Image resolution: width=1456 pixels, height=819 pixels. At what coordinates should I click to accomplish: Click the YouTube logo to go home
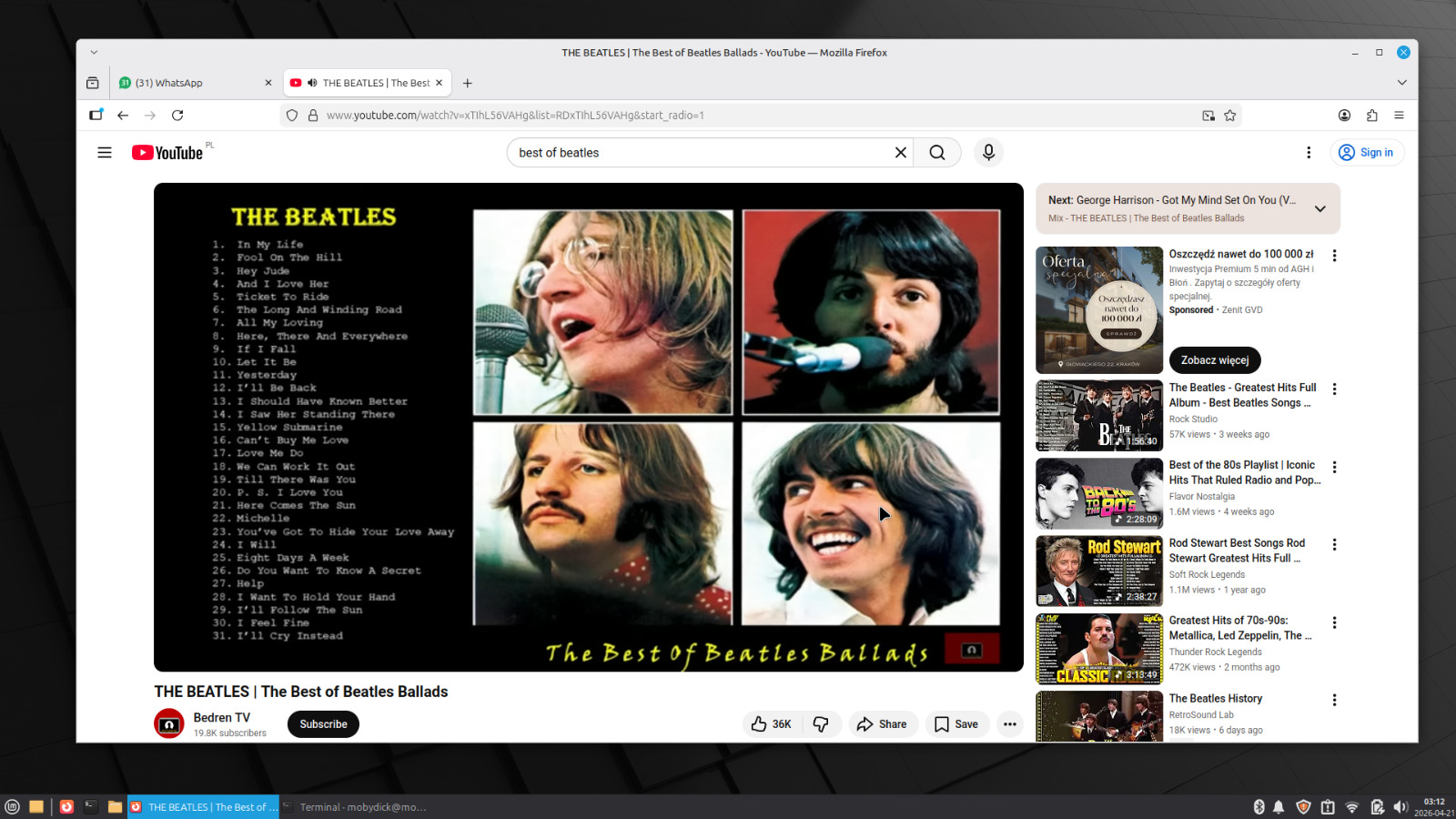(x=167, y=153)
